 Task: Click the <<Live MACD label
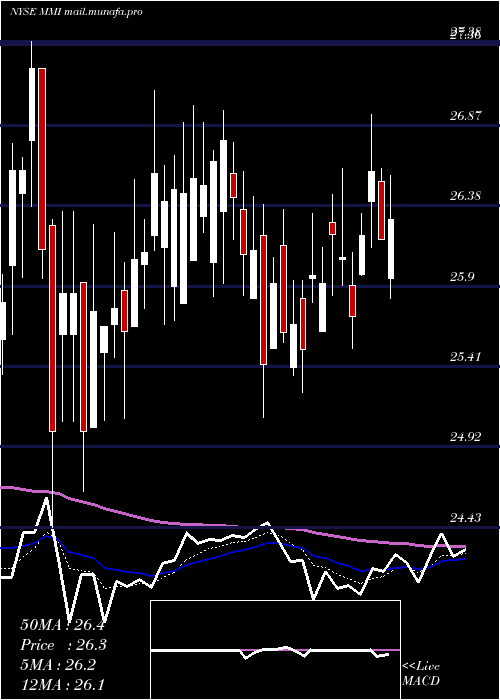tap(421, 673)
